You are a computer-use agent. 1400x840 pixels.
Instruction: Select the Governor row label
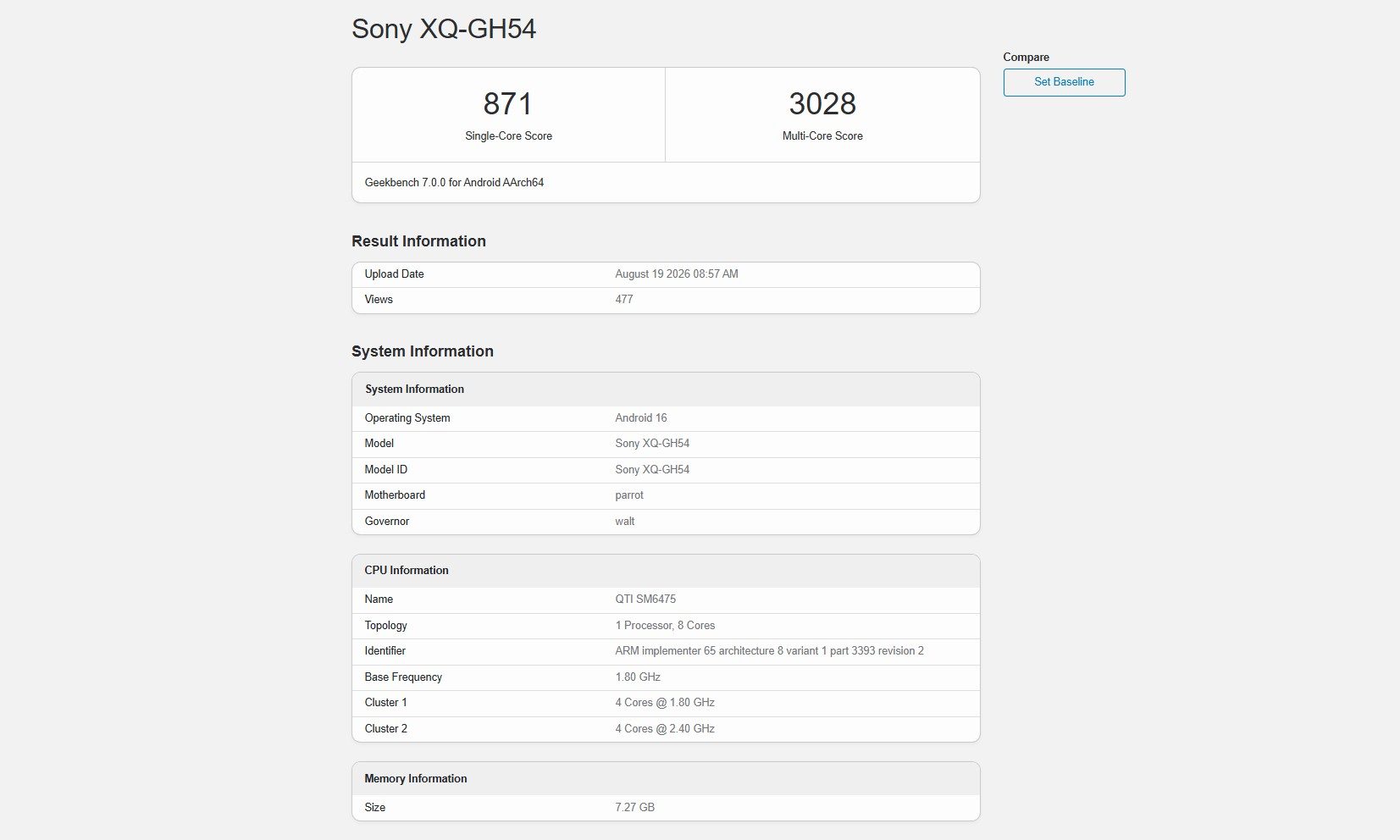pyautogui.click(x=387, y=522)
